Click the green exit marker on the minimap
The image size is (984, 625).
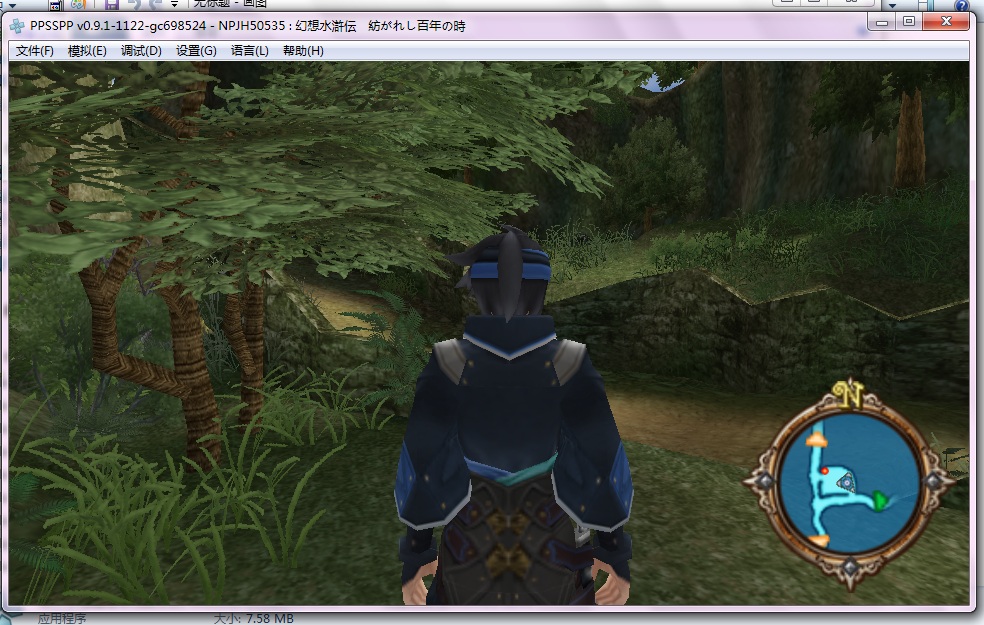[880, 500]
